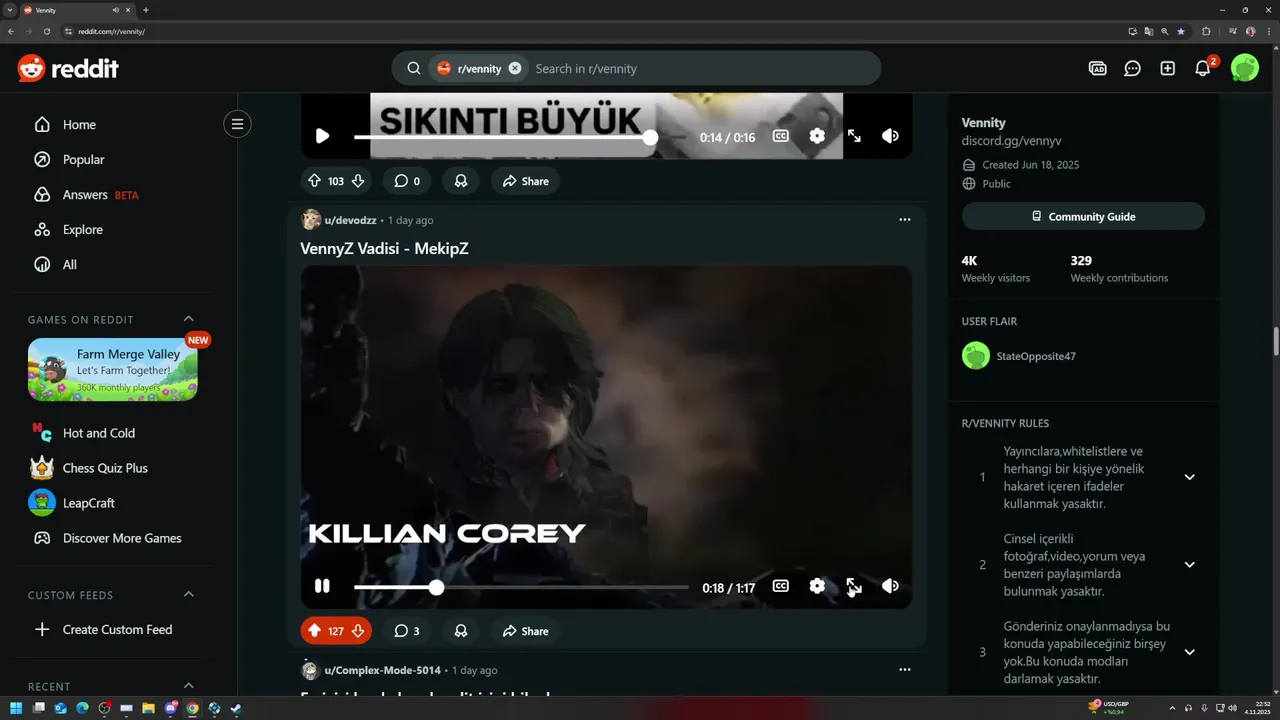Viewport: 1280px width, 720px height.
Task: Open options menu for Complex-Mode-5014 post
Action: coord(905,670)
